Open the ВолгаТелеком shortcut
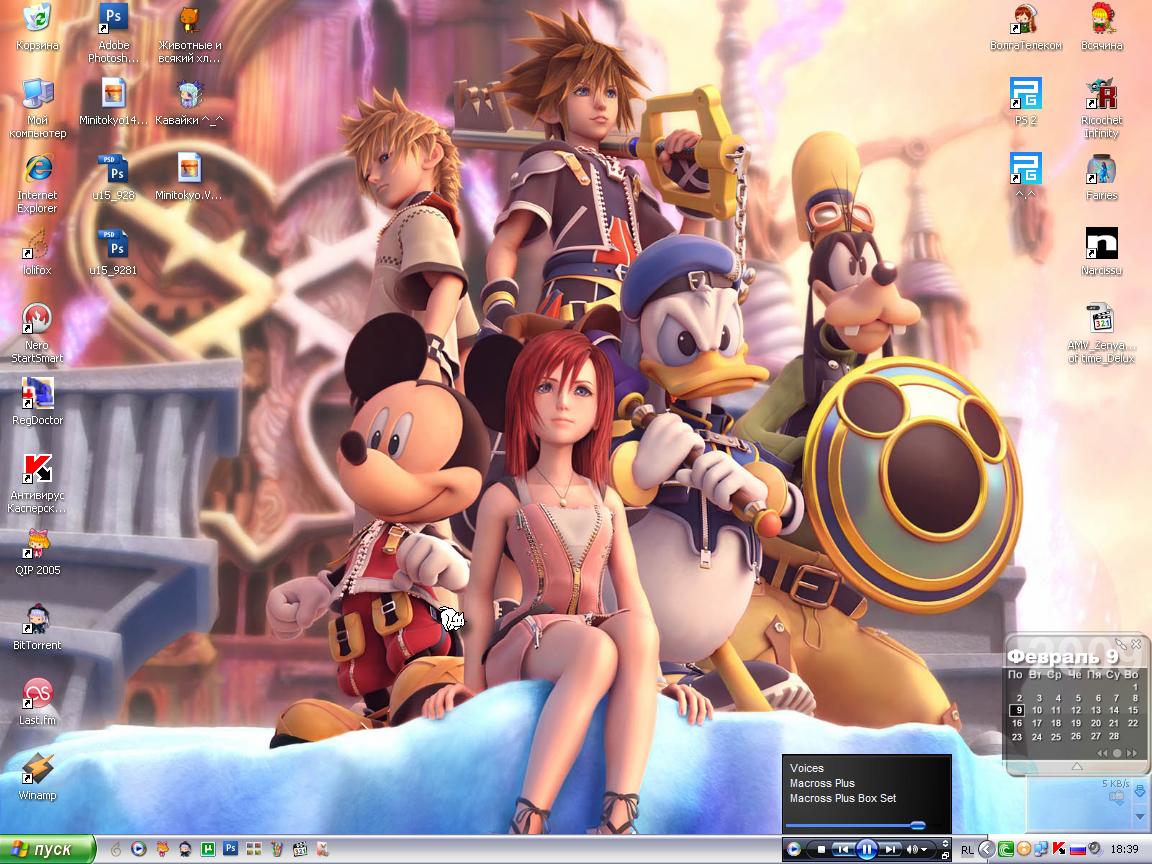The image size is (1152, 864). click(x=1026, y=28)
